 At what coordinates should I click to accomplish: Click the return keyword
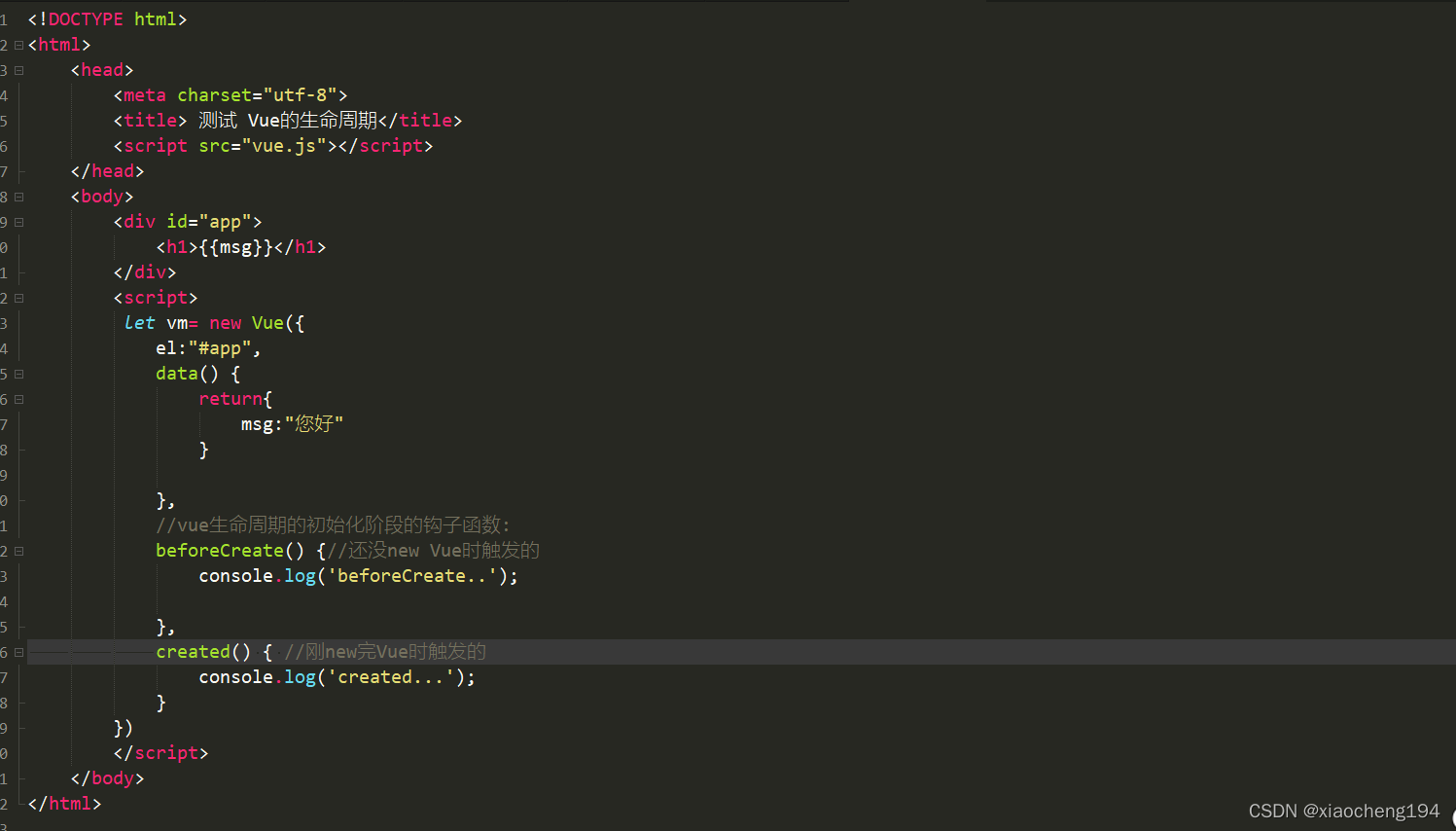point(231,399)
